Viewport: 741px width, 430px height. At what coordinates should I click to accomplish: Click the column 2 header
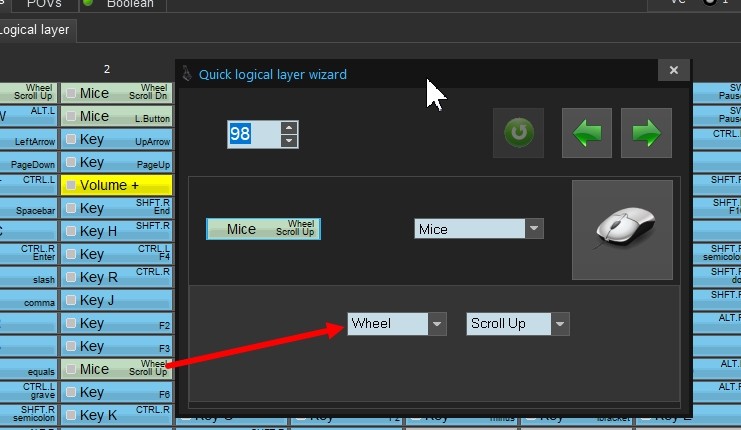coord(107,69)
